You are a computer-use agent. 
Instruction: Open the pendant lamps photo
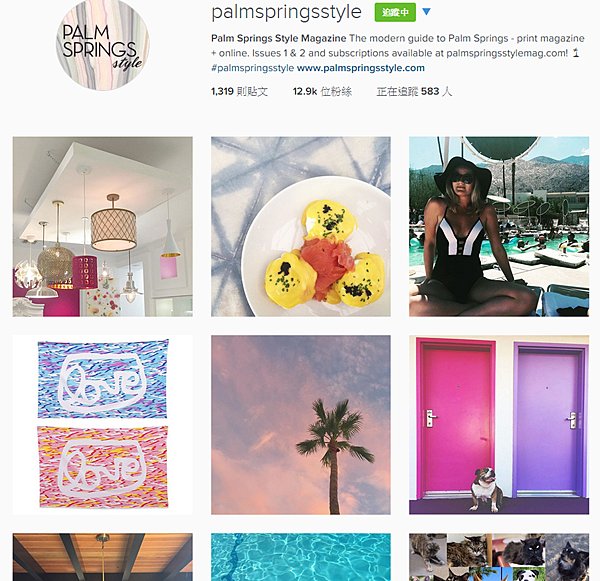(x=103, y=227)
